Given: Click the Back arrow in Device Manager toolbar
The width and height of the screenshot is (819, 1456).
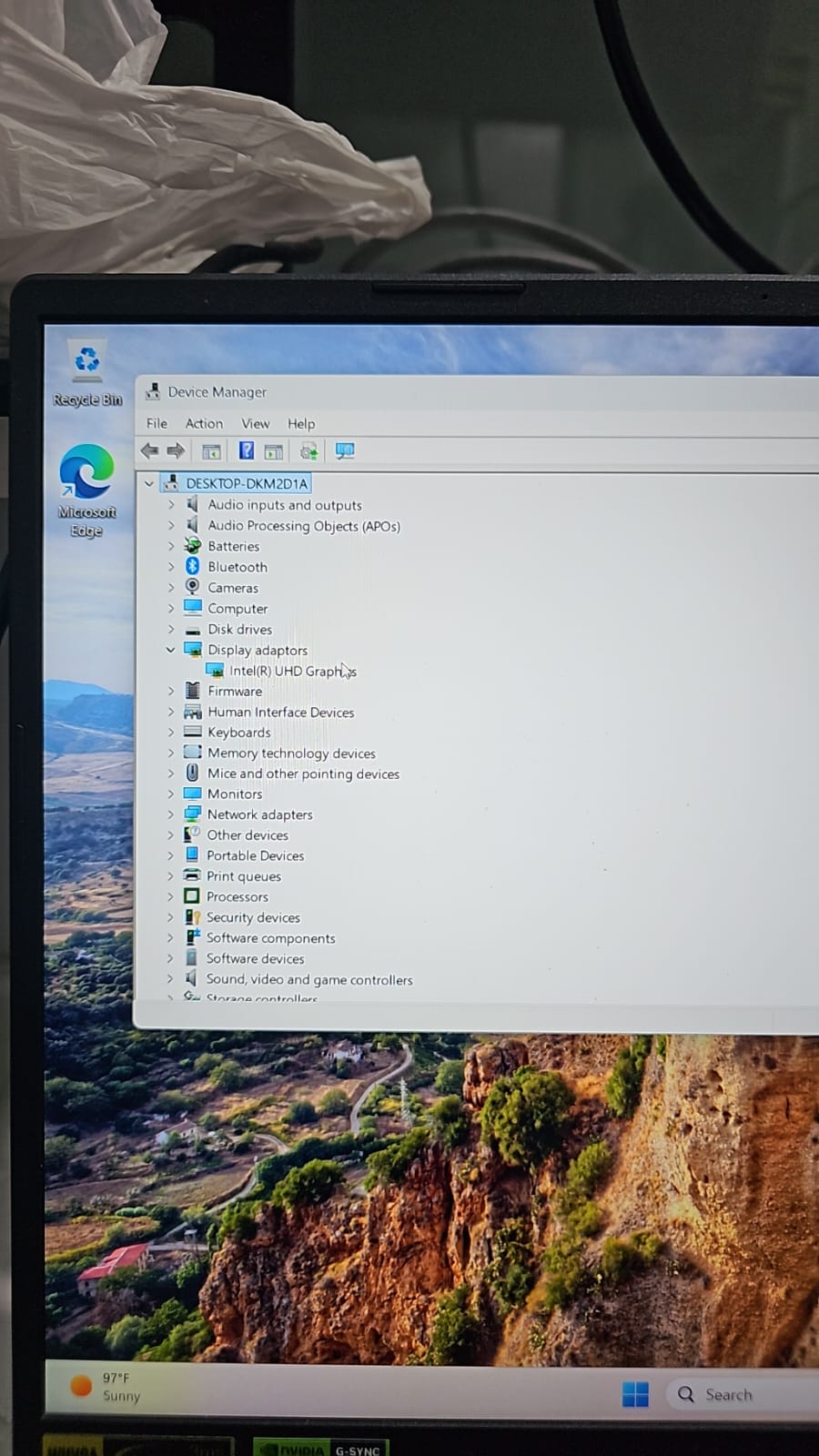Looking at the screenshot, I should coord(150,450).
